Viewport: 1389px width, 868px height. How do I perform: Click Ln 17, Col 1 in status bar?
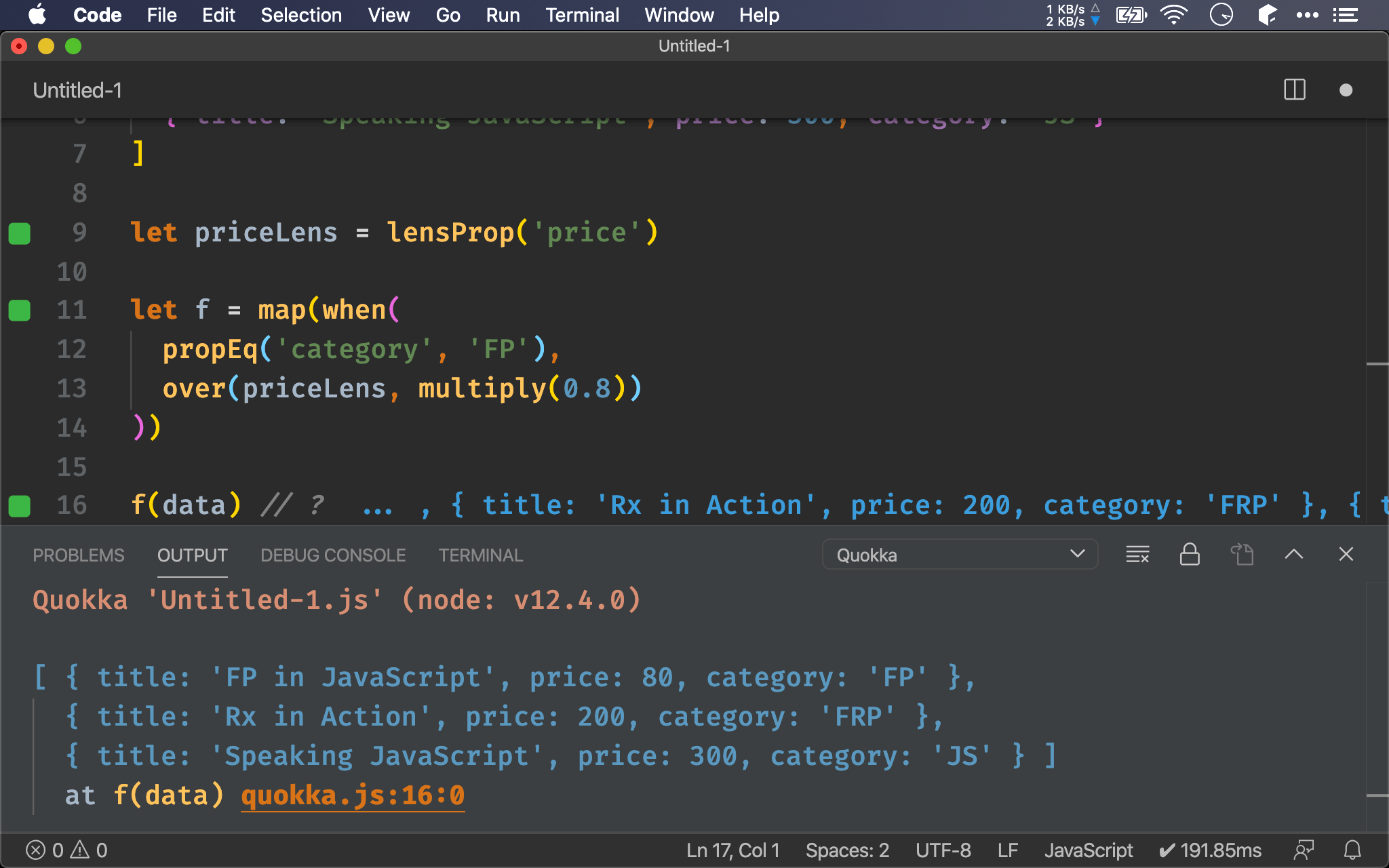[733, 850]
